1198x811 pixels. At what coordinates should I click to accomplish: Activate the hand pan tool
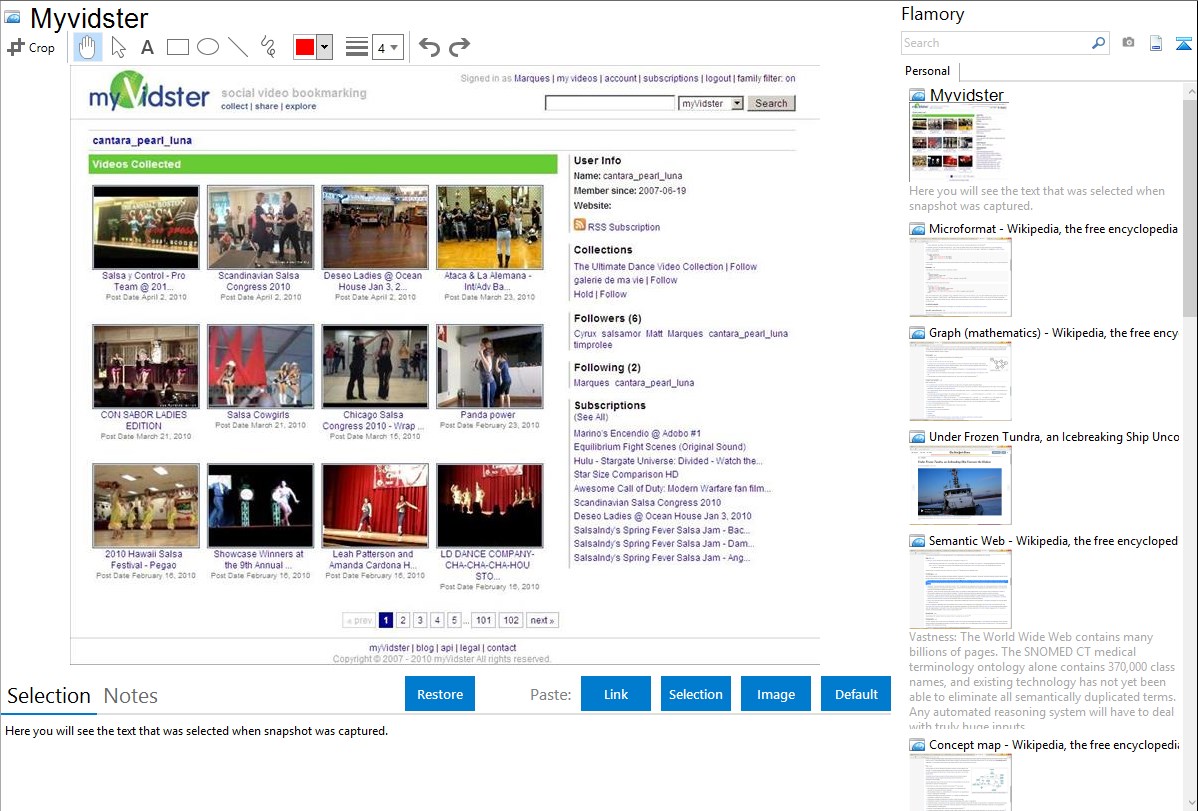[87, 47]
